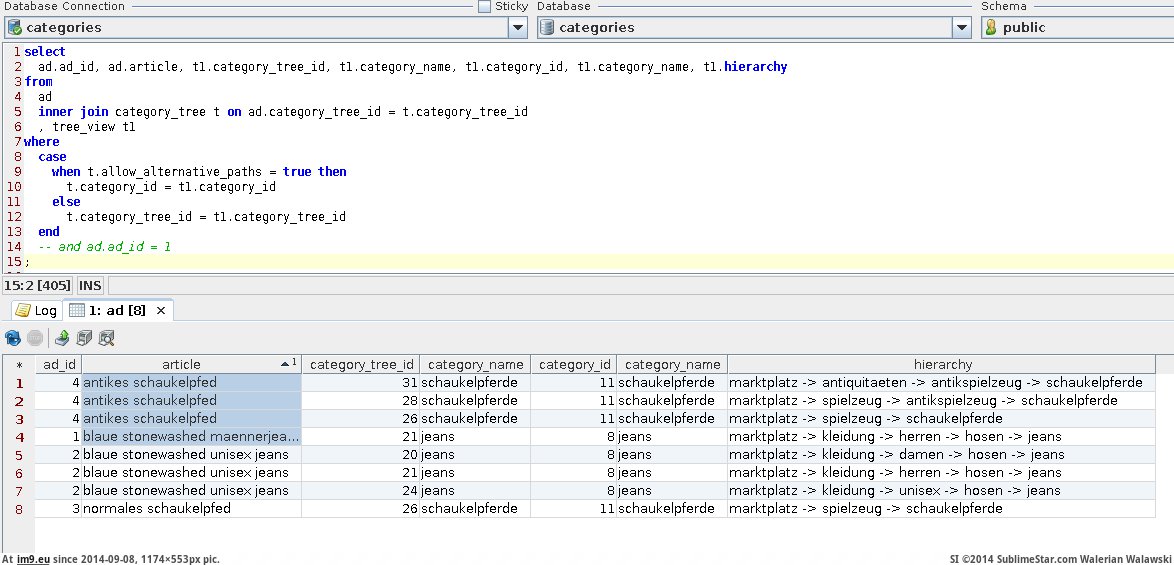Sort by the category_tree_id column header
1174x565 pixels.
point(360,365)
